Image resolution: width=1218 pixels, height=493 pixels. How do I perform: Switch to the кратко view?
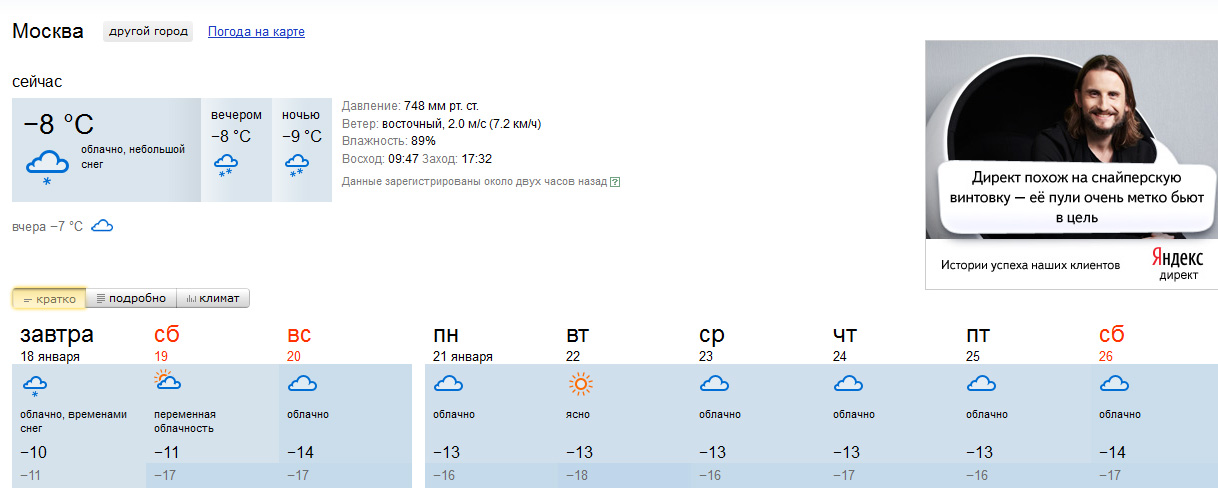click(x=49, y=299)
